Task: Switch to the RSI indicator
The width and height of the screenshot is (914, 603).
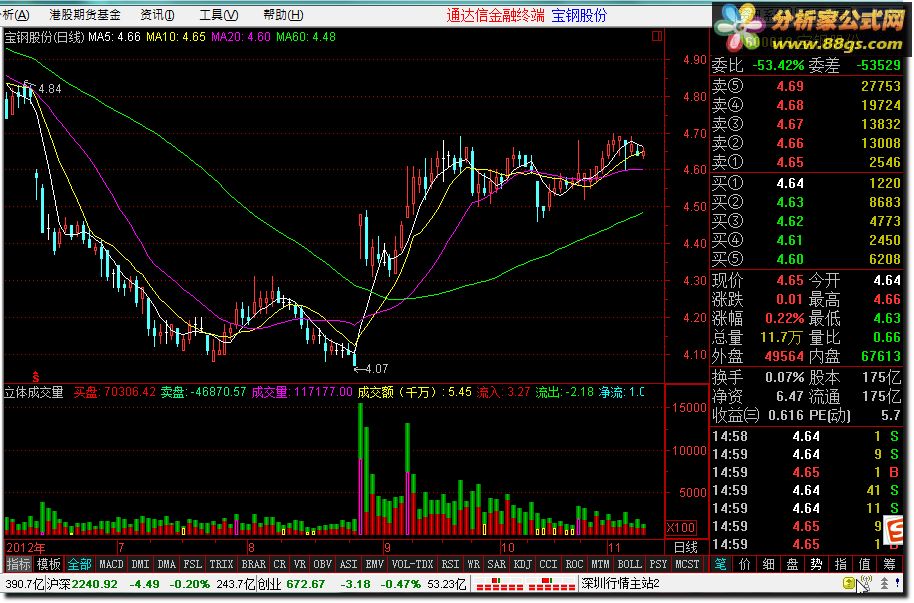Action: (x=450, y=564)
